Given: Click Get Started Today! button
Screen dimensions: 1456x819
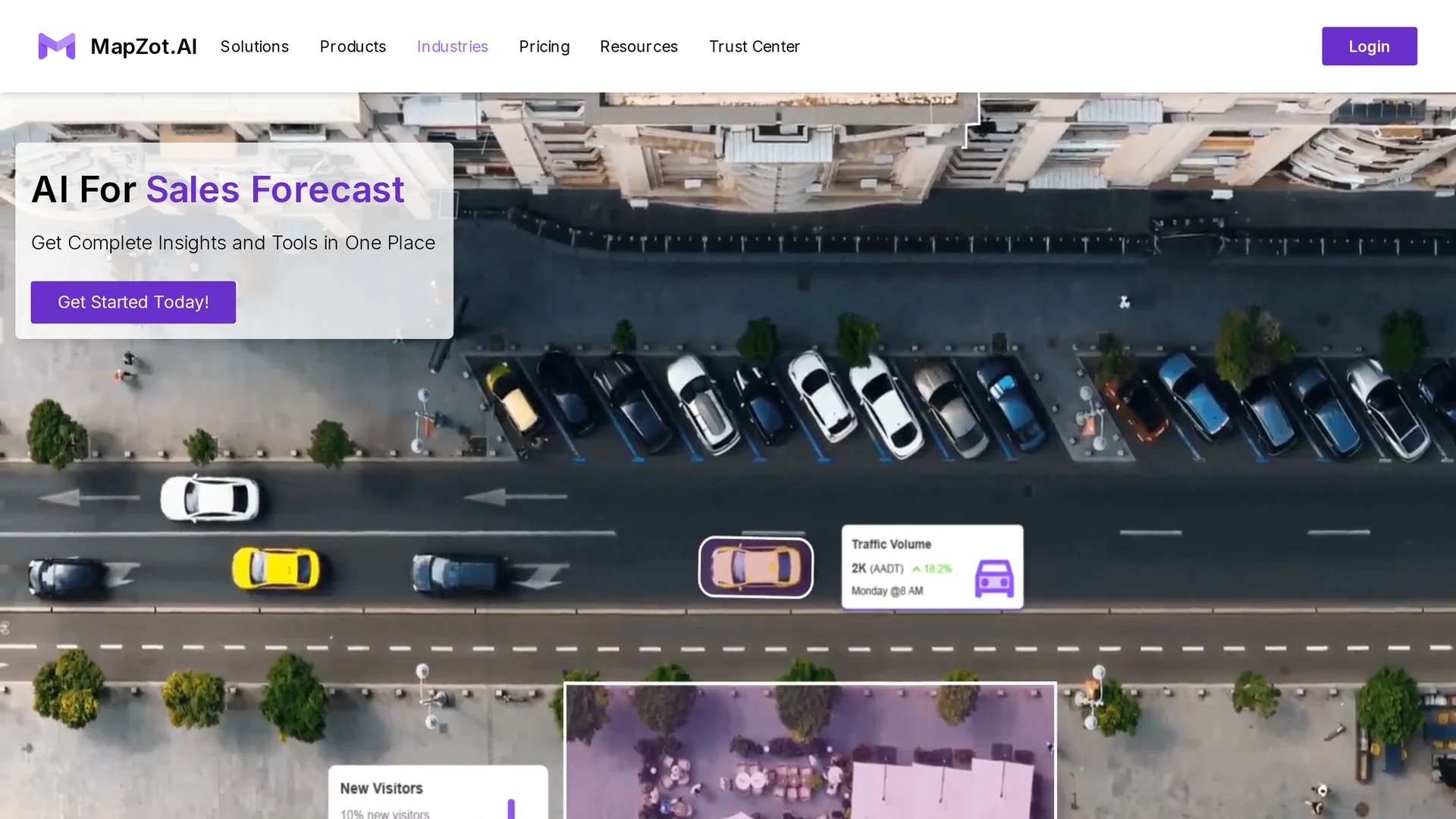Looking at the screenshot, I should coord(133,302).
